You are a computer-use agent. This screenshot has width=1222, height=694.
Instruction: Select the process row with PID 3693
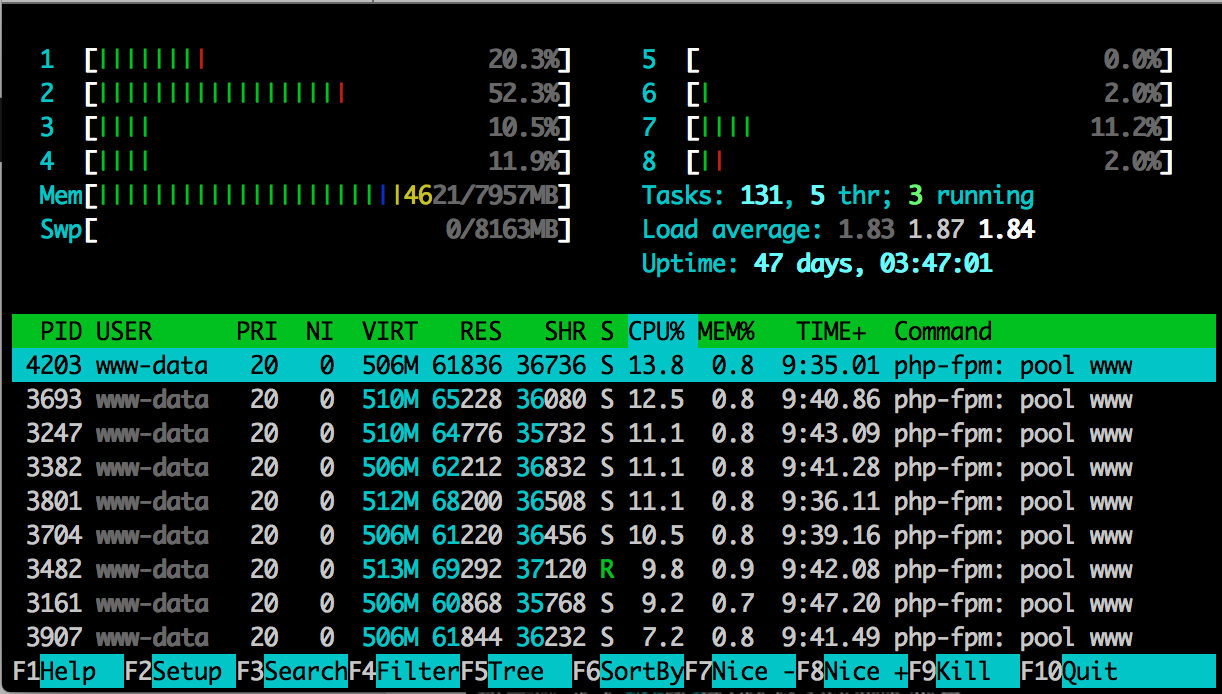614,399
